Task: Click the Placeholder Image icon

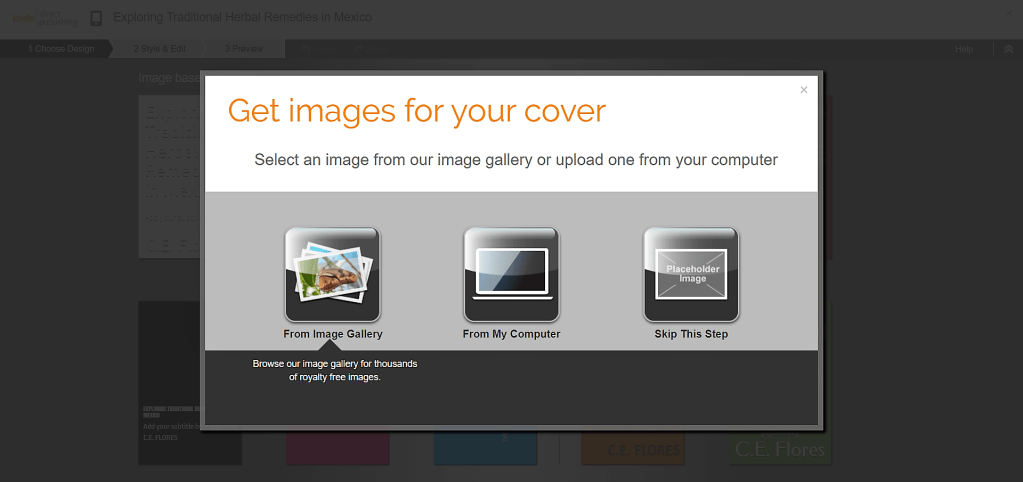Action: coord(691,274)
